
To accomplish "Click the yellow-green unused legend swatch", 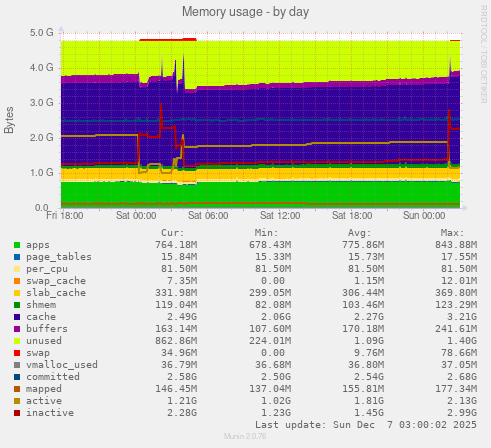I will (x=17, y=341).
